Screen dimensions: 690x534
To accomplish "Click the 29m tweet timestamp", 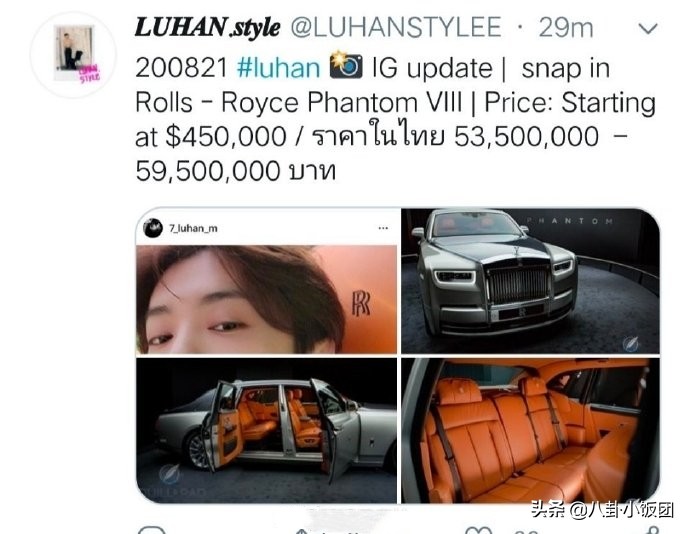I will [x=566, y=27].
